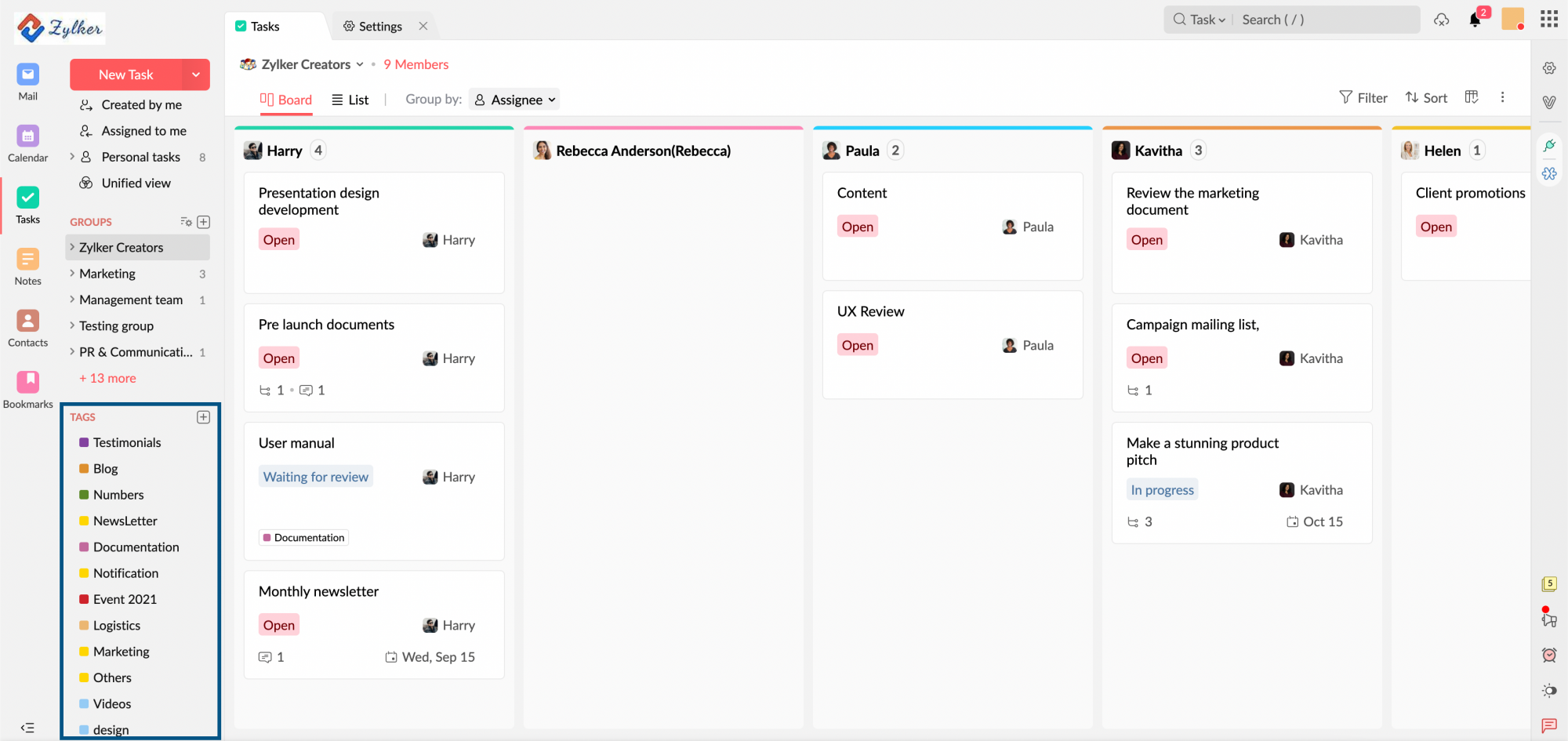Open the UX Review task card
The height and width of the screenshot is (741, 1568).
(x=953, y=345)
